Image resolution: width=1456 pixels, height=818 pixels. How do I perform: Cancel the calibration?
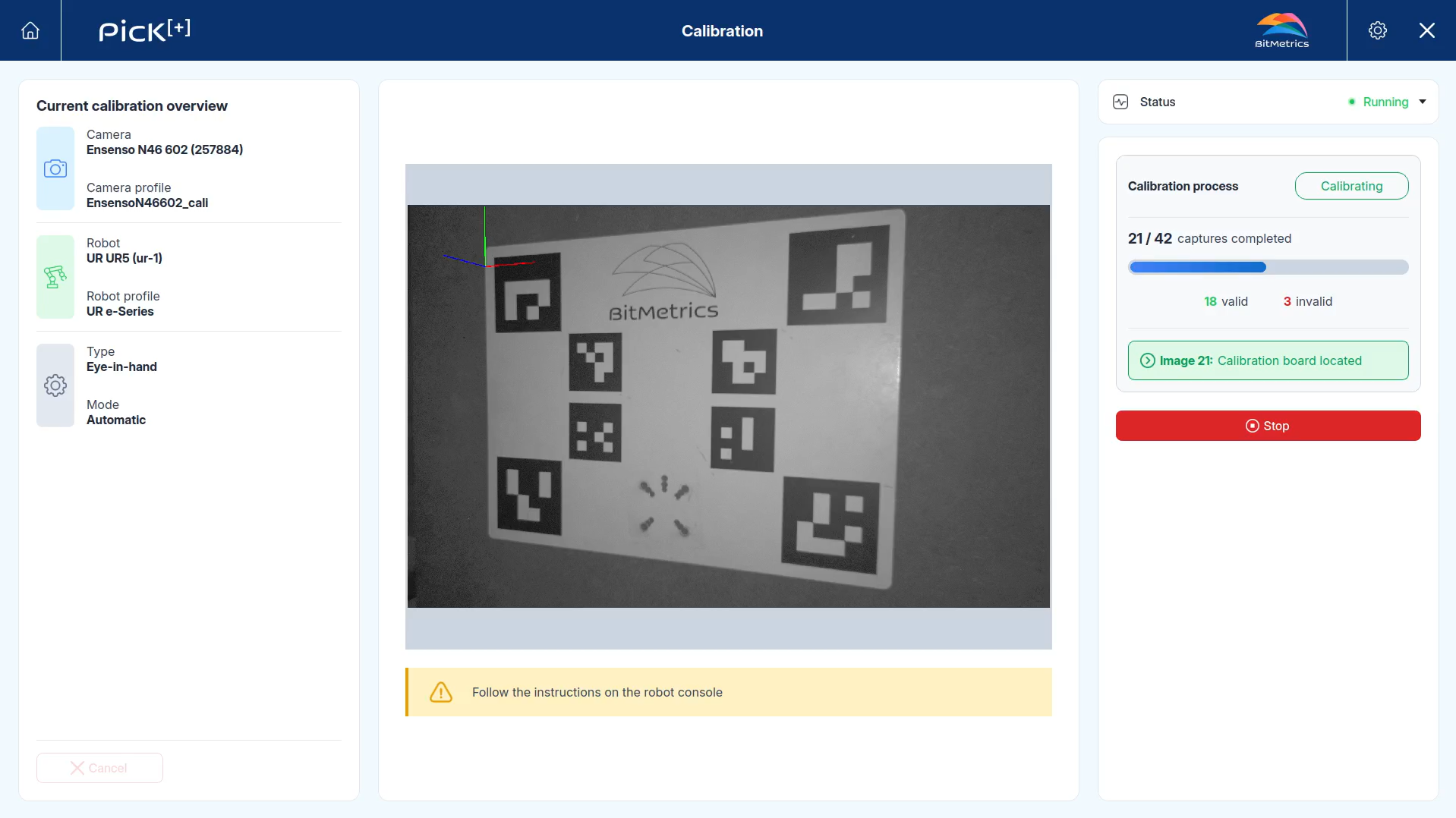click(99, 768)
